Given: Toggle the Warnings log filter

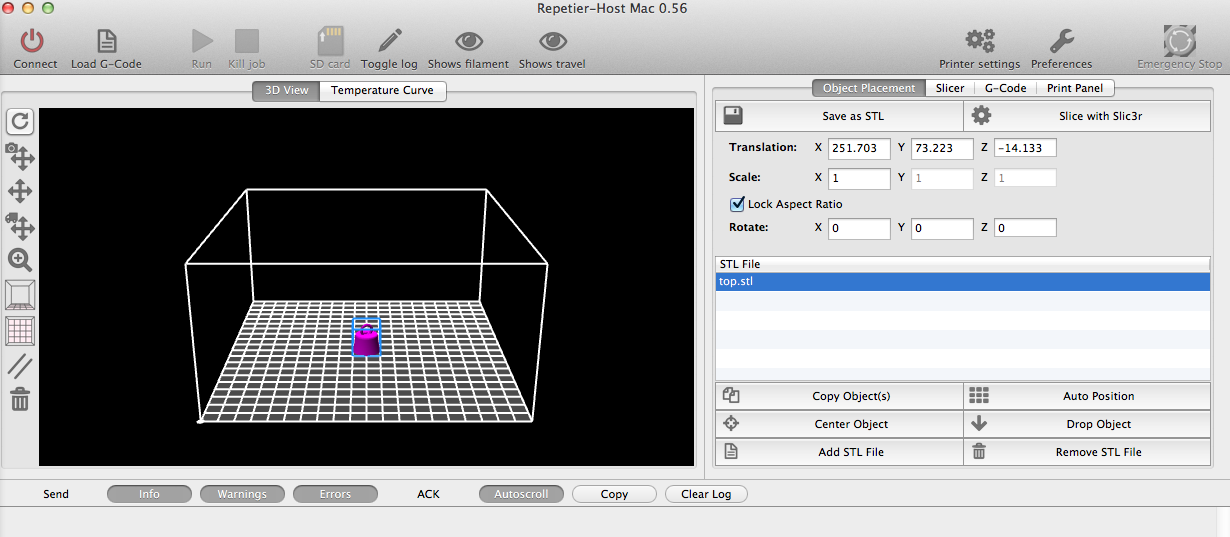Looking at the screenshot, I should pyautogui.click(x=242, y=494).
